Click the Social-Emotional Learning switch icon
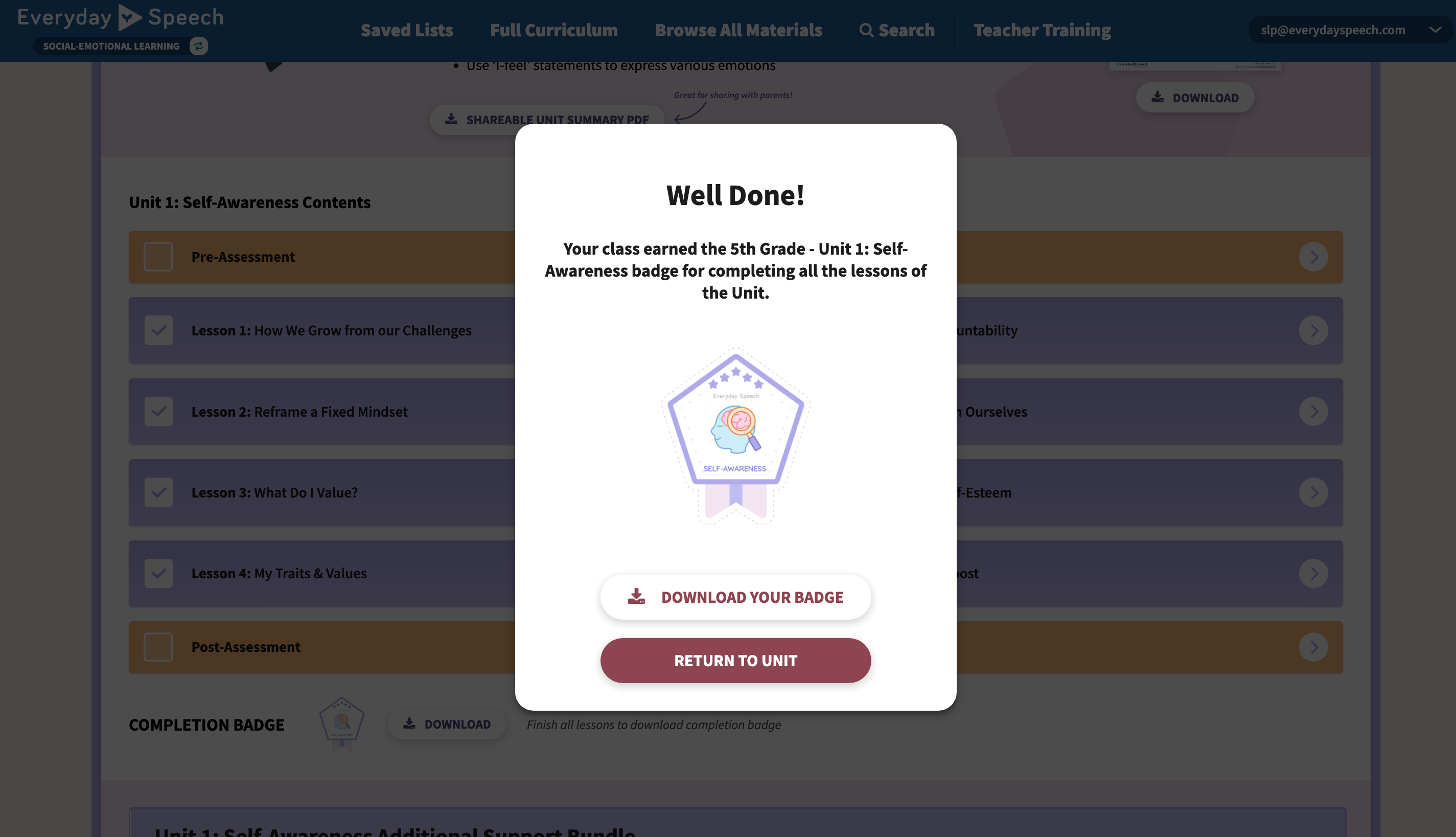This screenshot has height=837, width=1456. coord(199,46)
